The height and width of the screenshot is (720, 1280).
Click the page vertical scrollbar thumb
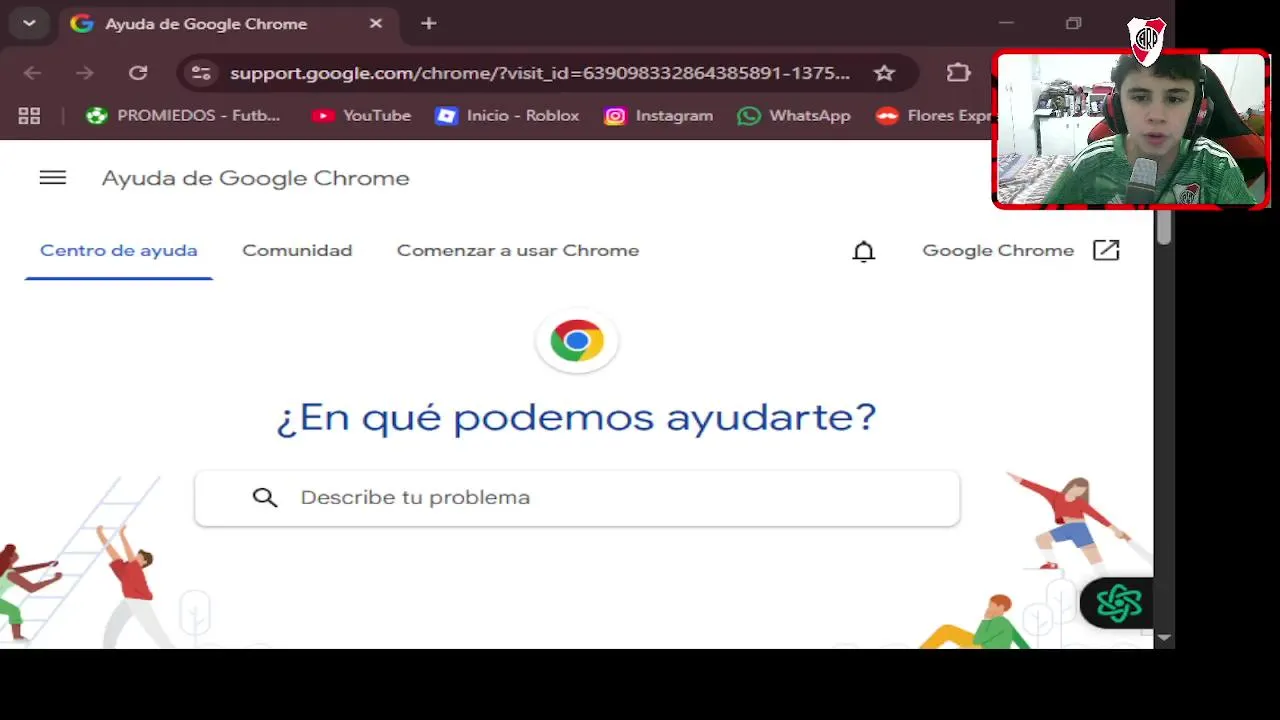[1164, 225]
